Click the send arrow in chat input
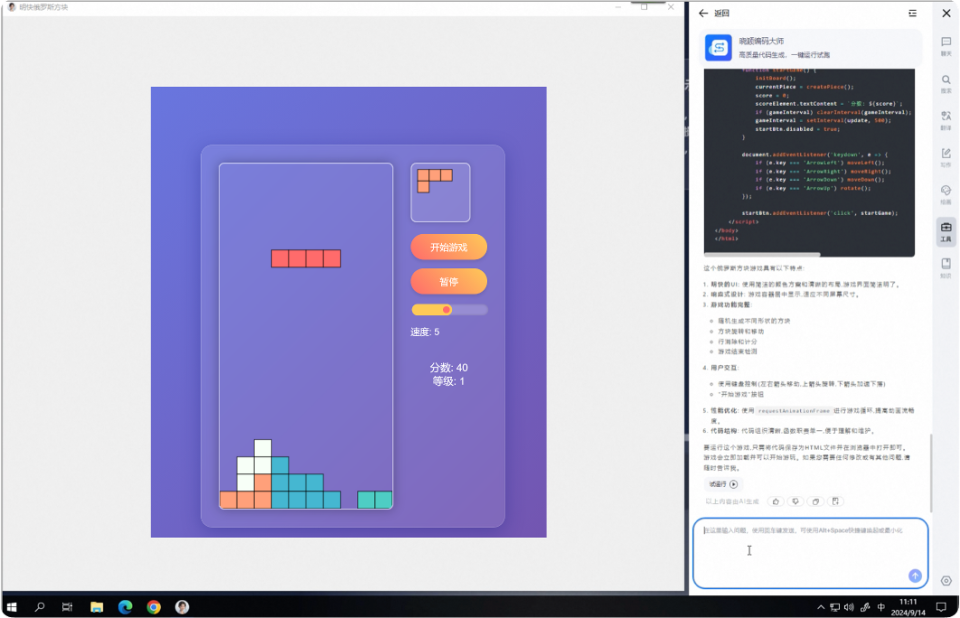 [x=915, y=576]
